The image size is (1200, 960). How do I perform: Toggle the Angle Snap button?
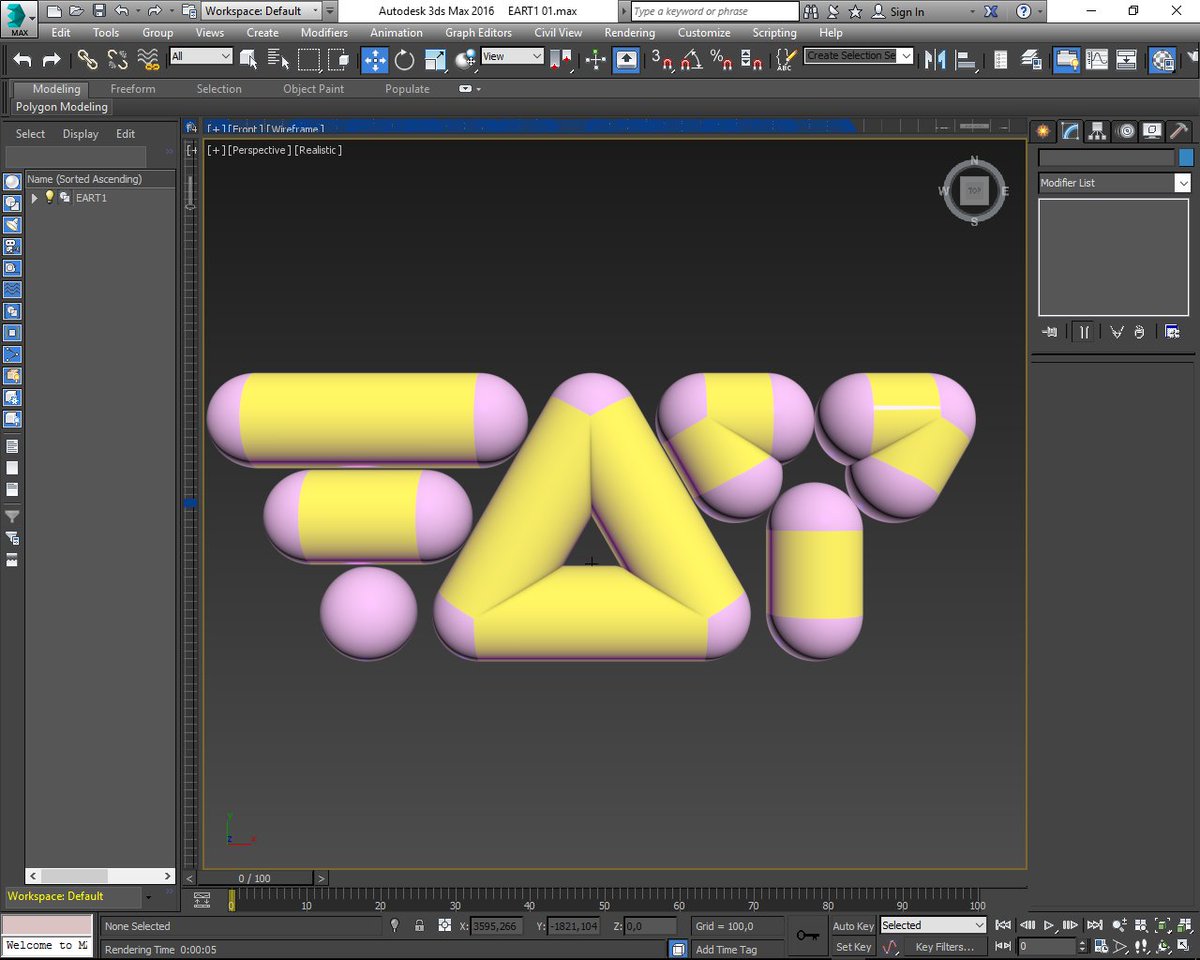691,60
